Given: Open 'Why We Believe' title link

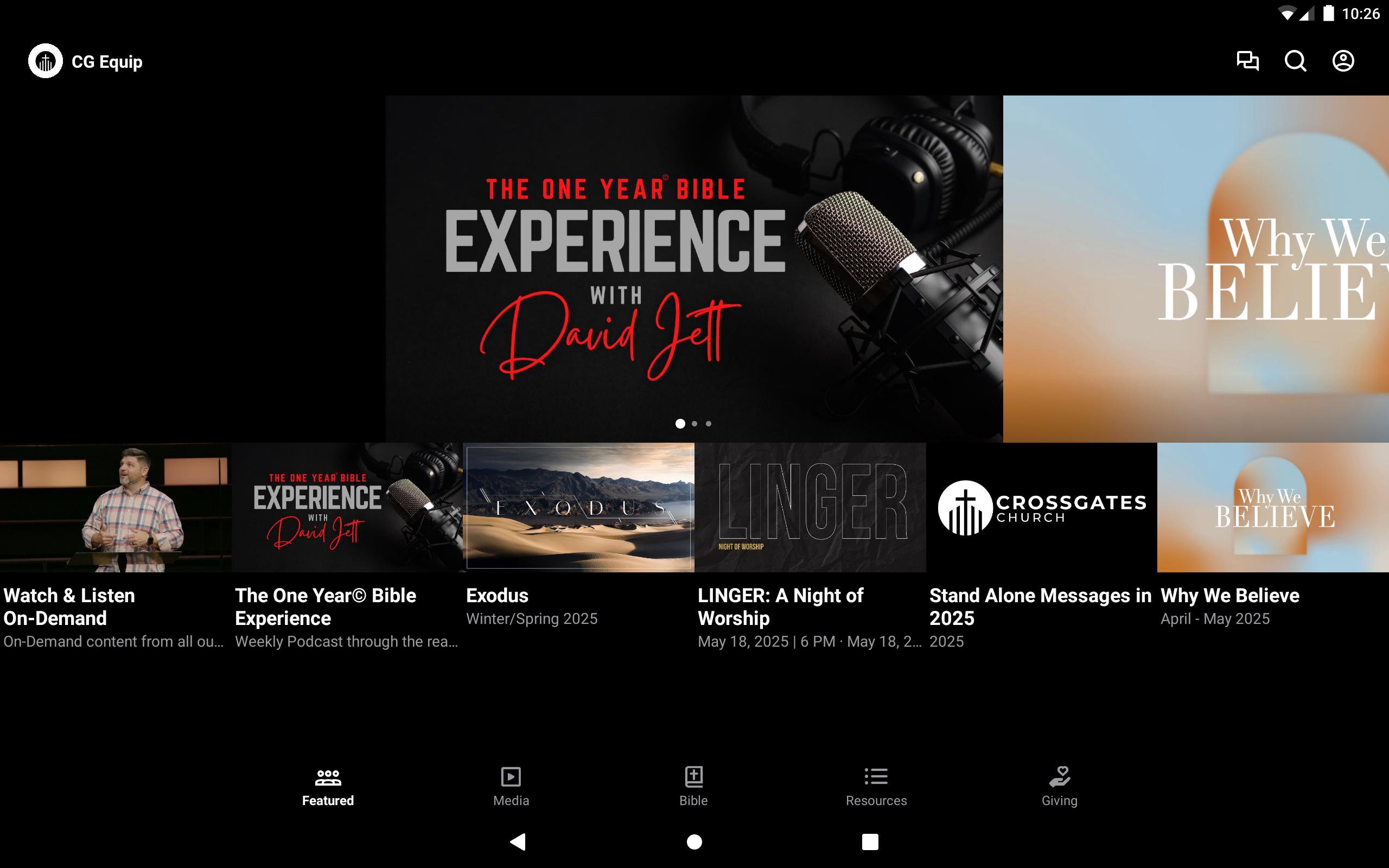Looking at the screenshot, I should (1230, 595).
